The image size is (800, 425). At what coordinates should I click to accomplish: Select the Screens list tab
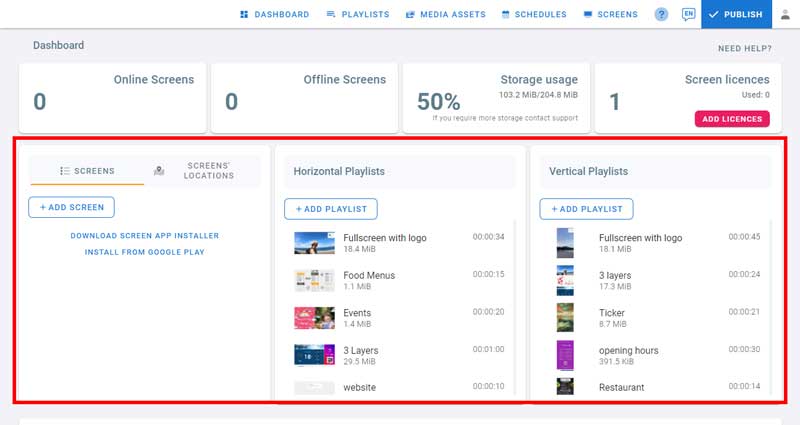[87, 171]
